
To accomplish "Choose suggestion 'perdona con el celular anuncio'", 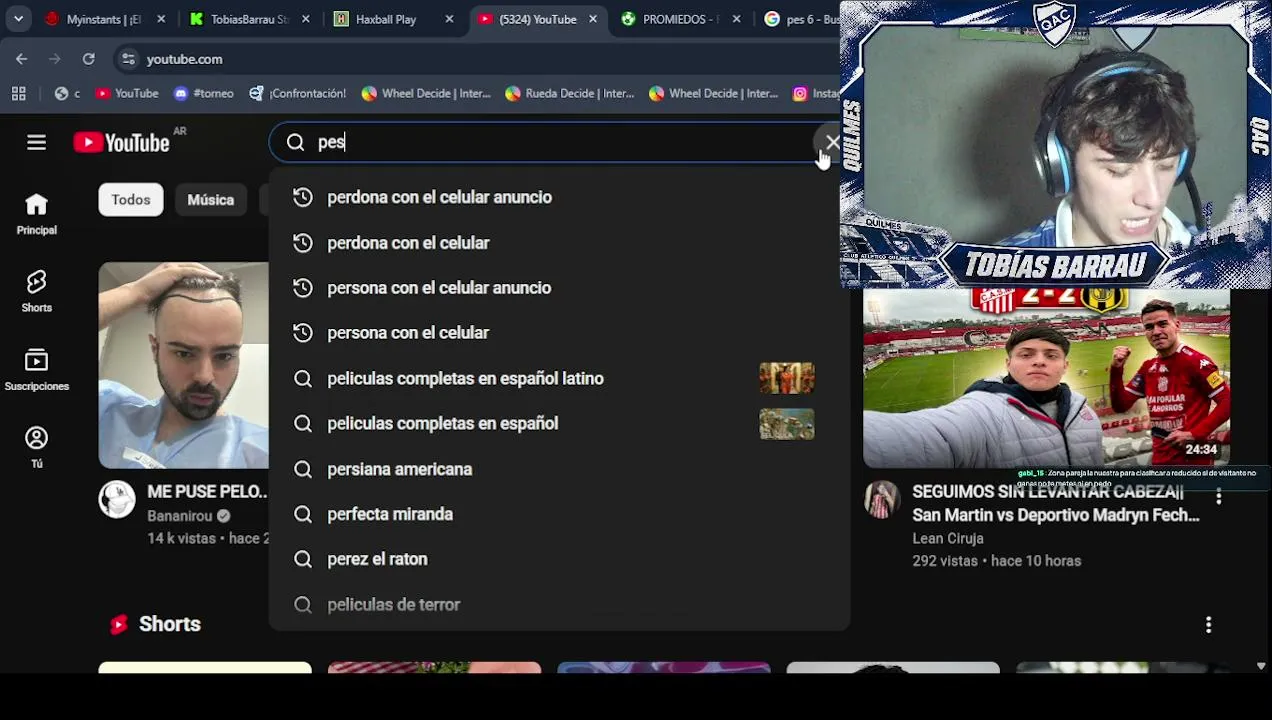I will coord(559,197).
